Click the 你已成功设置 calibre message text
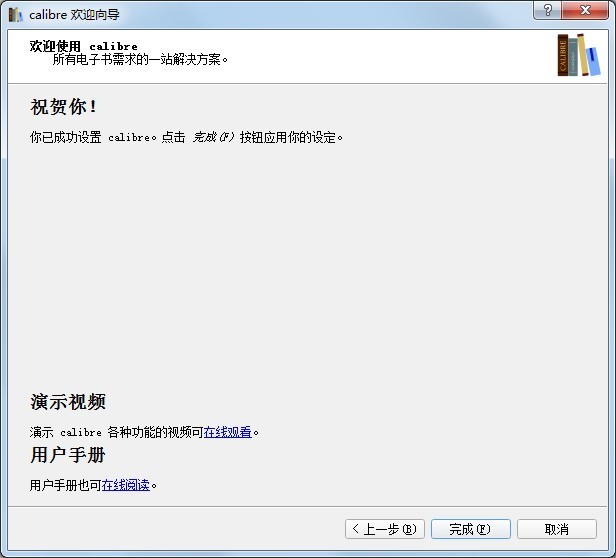This screenshot has width=616, height=558. pyautogui.click(x=186, y=137)
